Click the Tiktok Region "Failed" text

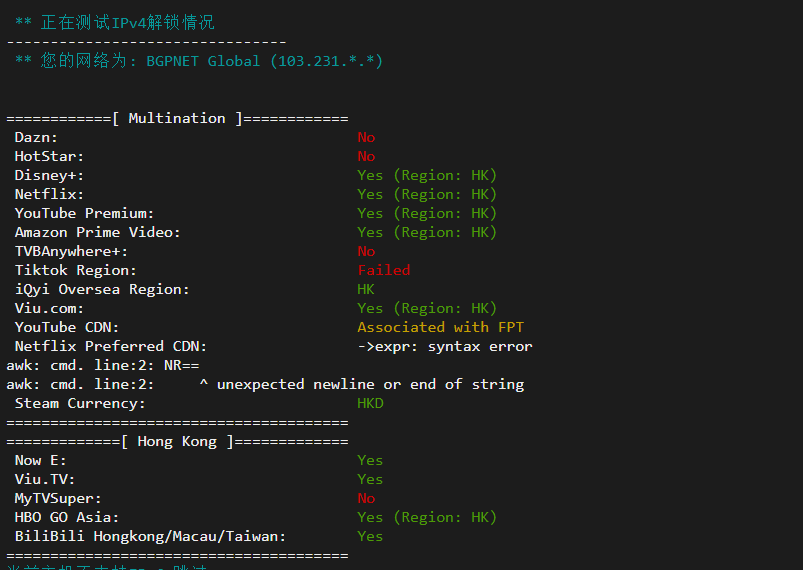pos(384,270)
